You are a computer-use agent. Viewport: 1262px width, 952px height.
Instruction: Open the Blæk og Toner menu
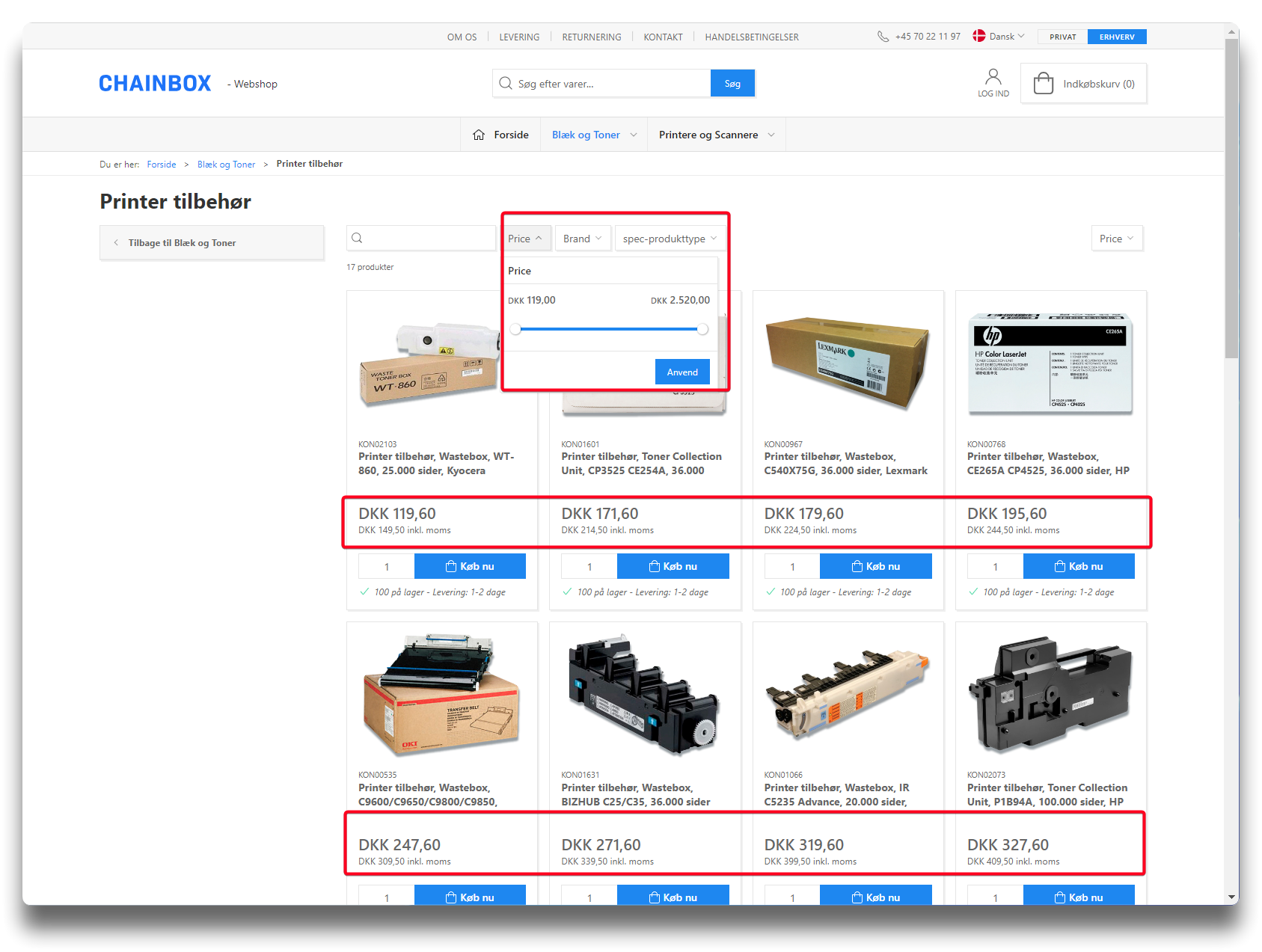pyautogui.click(x=594, y=135)
